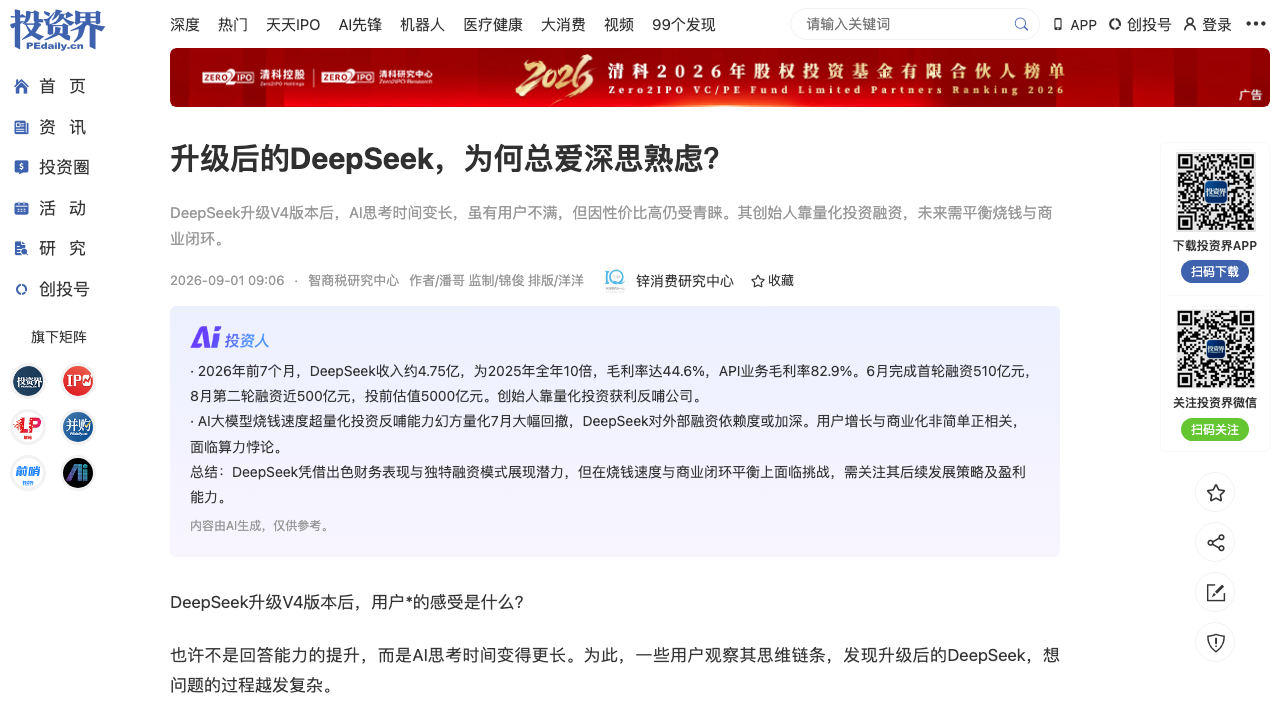1280x720 pixels.
Task: Click the 创投号 header link
Action: coord(1140,25)
